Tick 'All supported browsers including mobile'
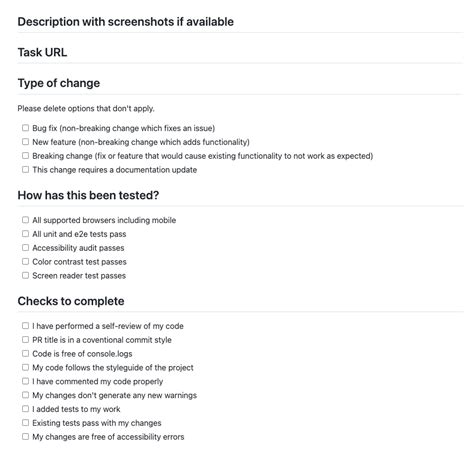The height and width of the screenshot is (455, 474). point(25,220)
